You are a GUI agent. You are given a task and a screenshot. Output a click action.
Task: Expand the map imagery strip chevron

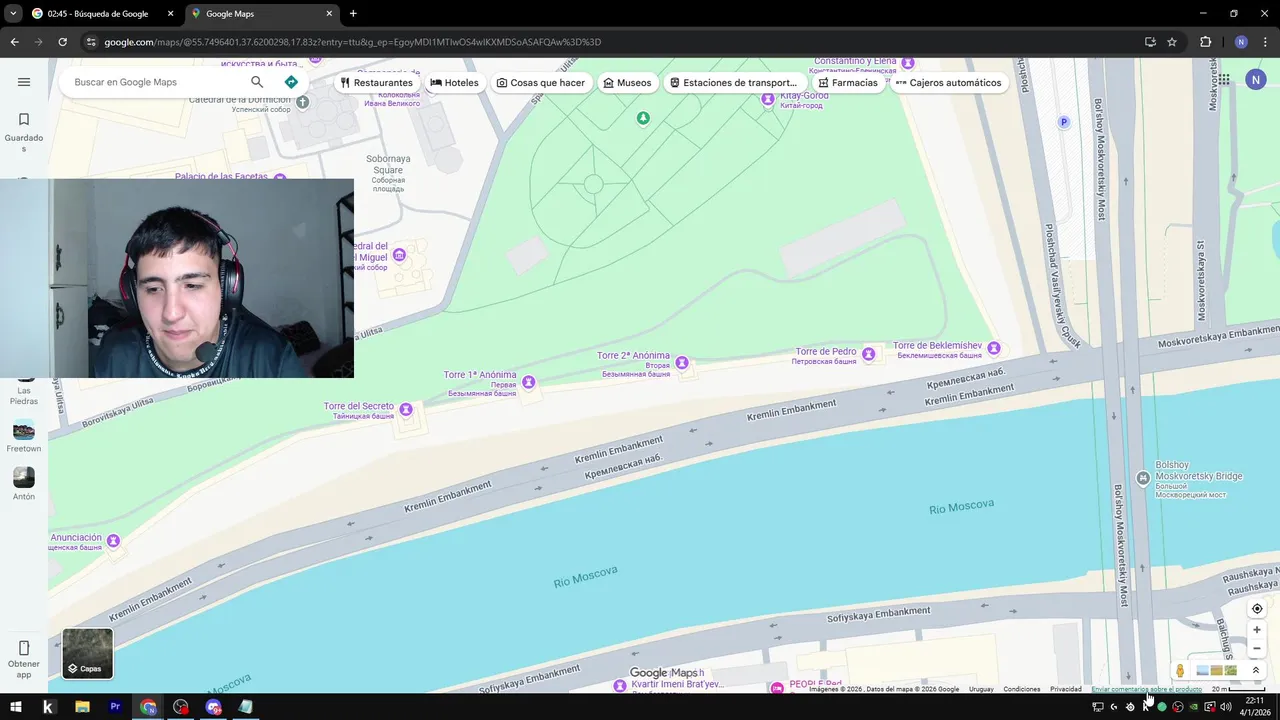coord(1256,671)
